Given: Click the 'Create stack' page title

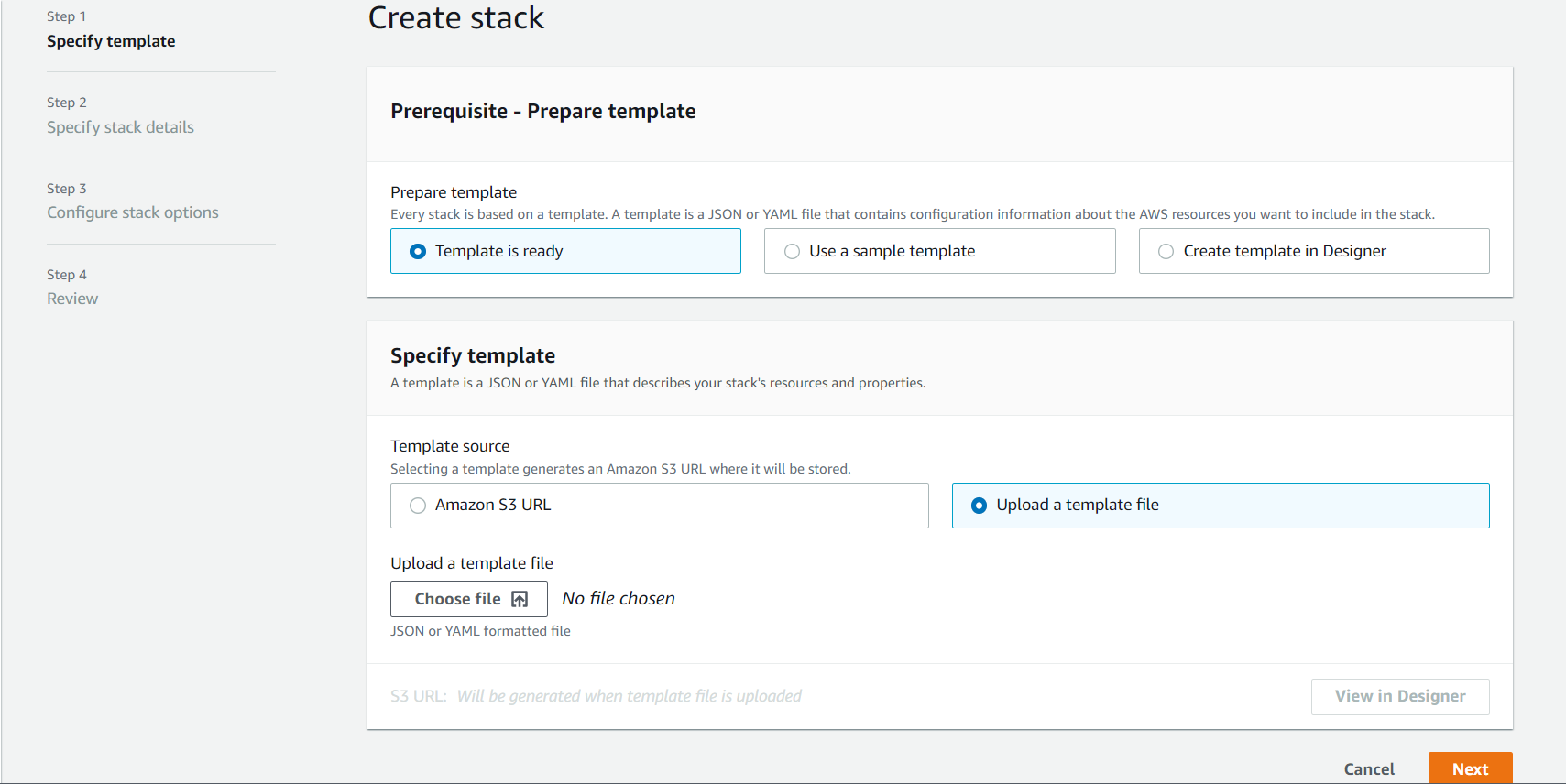Looking at the screenshot, I should [x=455, y=18].
